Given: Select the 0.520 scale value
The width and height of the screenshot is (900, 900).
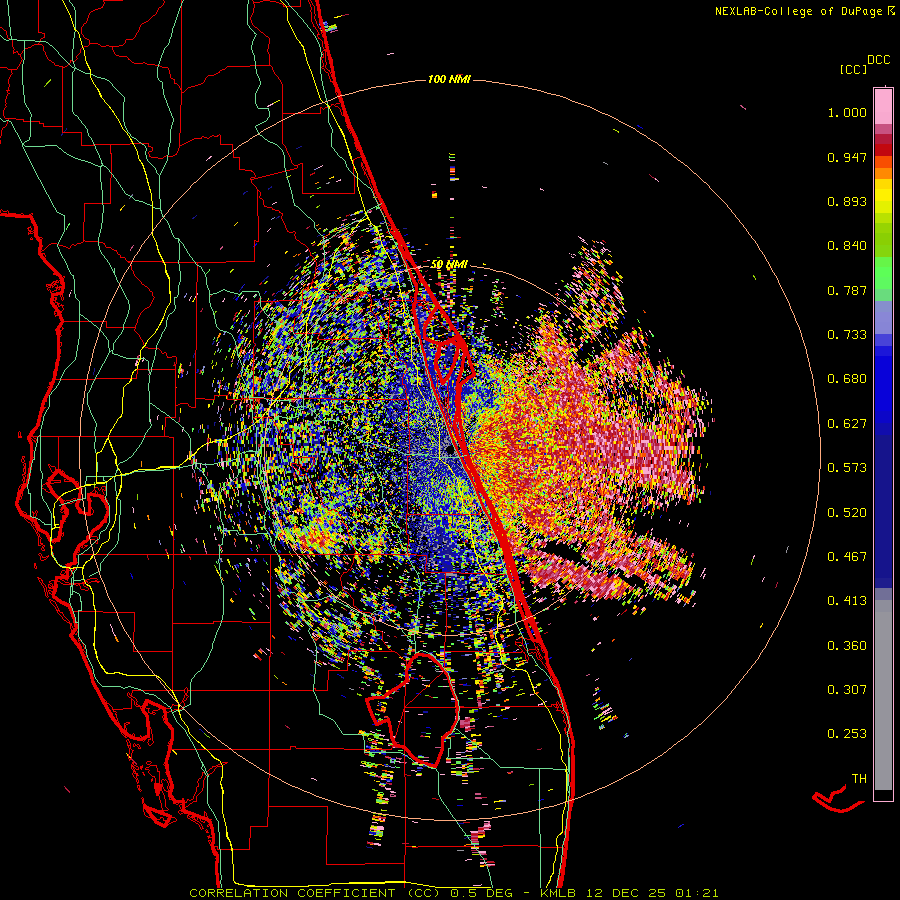Looking at the screenshot, I should pos(847,513).
